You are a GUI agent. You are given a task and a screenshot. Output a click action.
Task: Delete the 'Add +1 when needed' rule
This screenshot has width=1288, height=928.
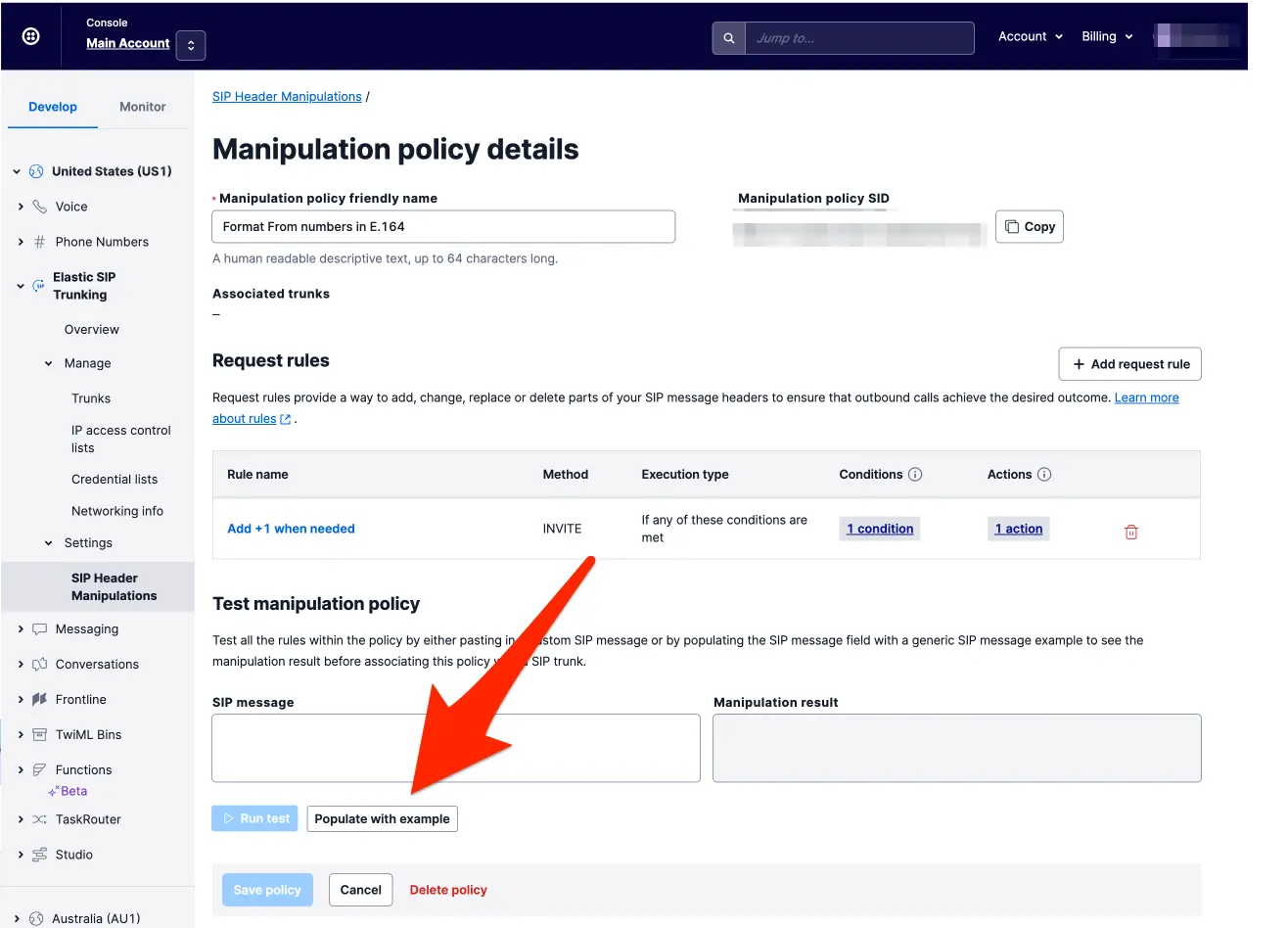(x=1131, y=533)
